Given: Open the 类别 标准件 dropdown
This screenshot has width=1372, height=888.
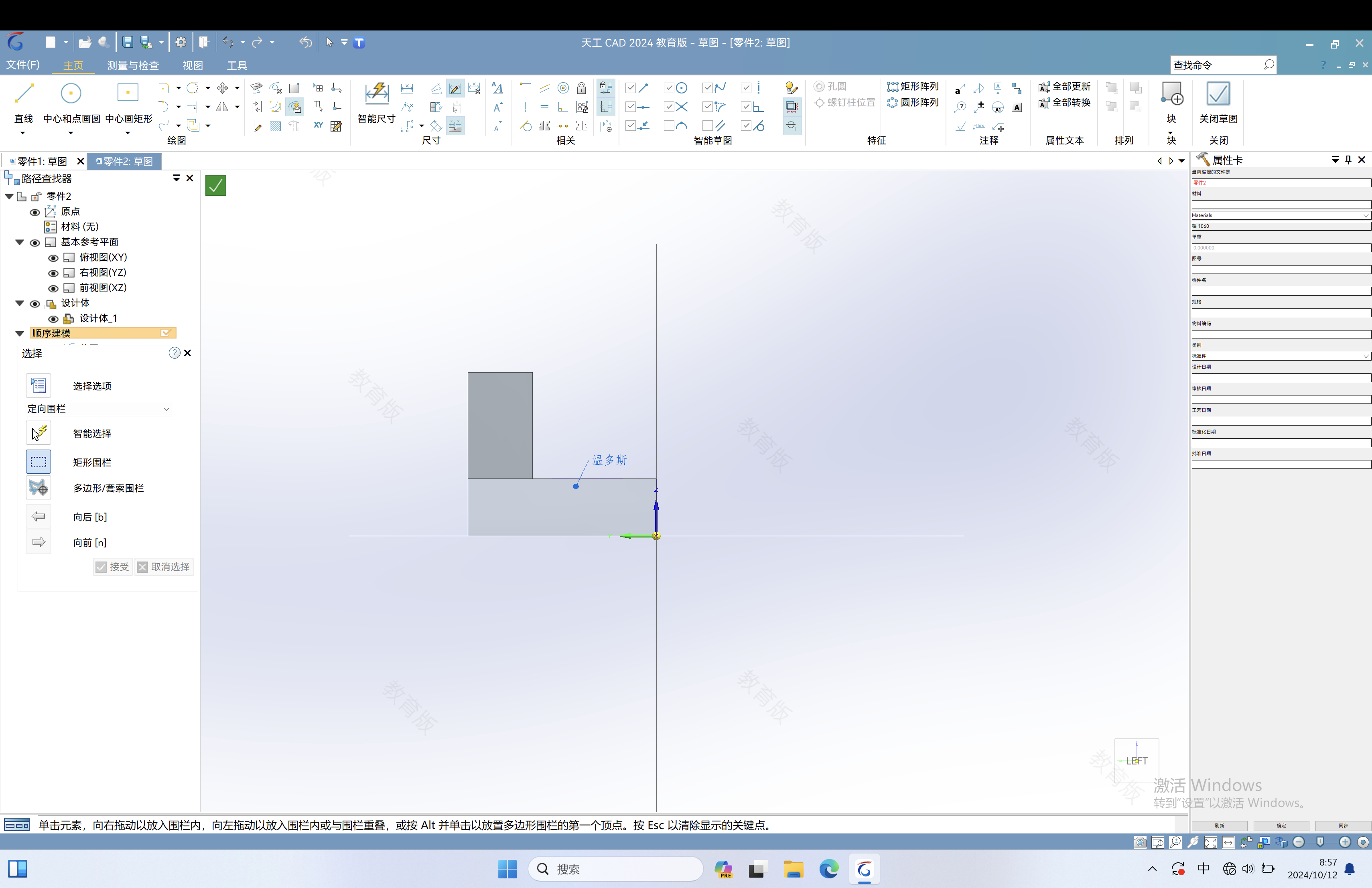Looking at the screenshot, I should point(1281,356).
